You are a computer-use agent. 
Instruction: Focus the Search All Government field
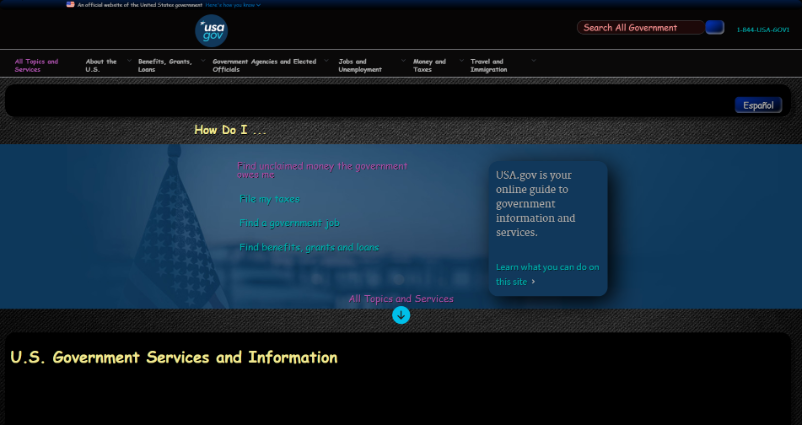[x=640, y=28]
